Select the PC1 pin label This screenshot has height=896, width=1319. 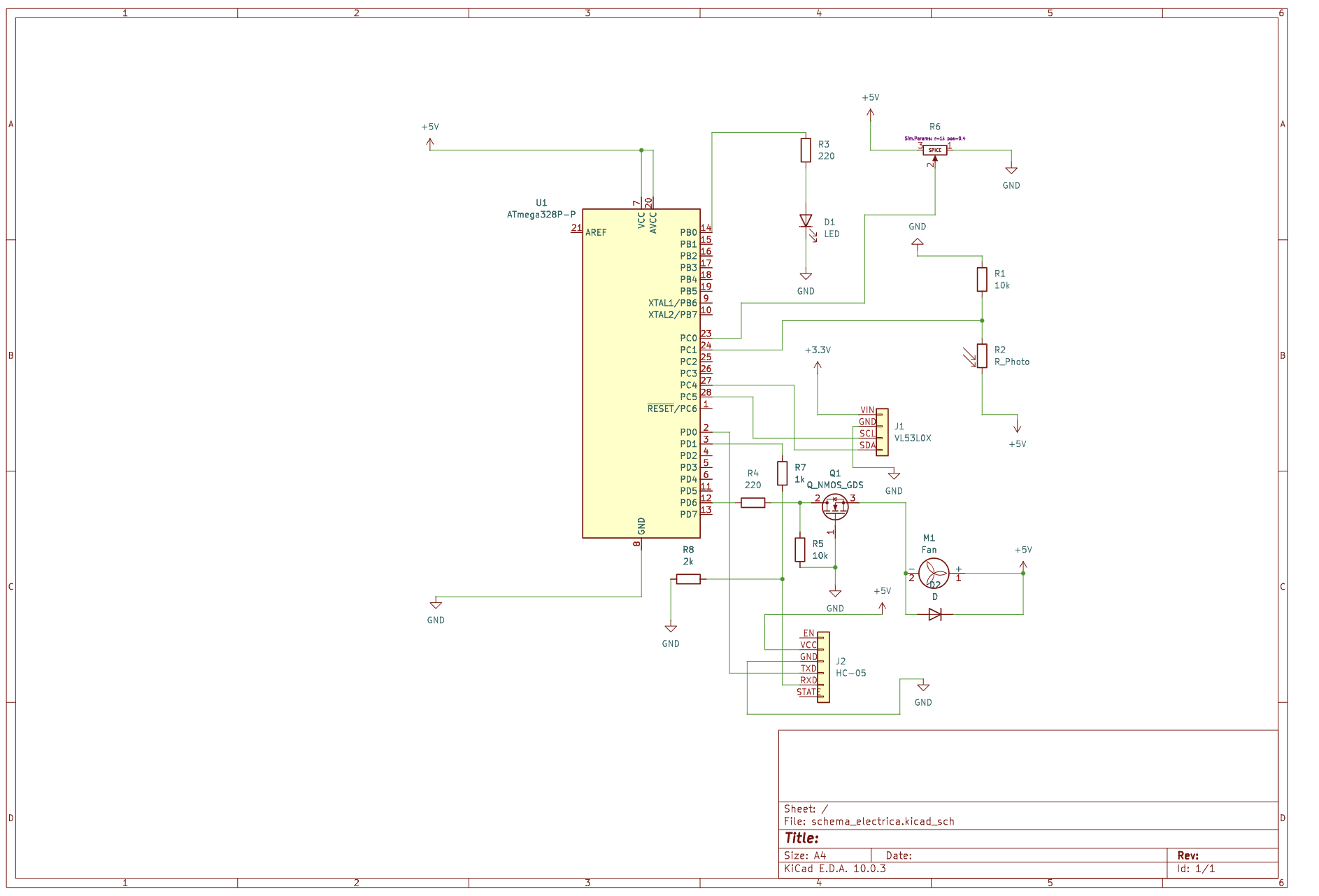point(688,350)
